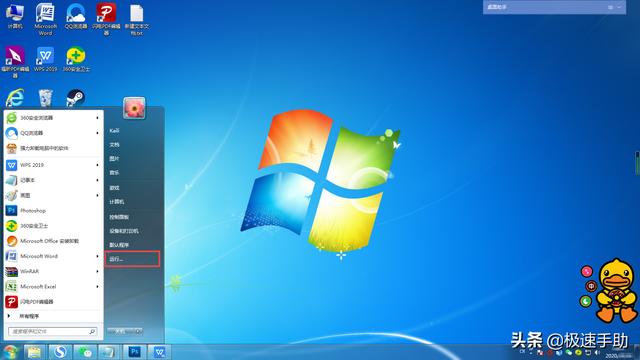Open the WeChat taskbar icon
Viewport: 640px width, 360px height.
coord(85,352)
